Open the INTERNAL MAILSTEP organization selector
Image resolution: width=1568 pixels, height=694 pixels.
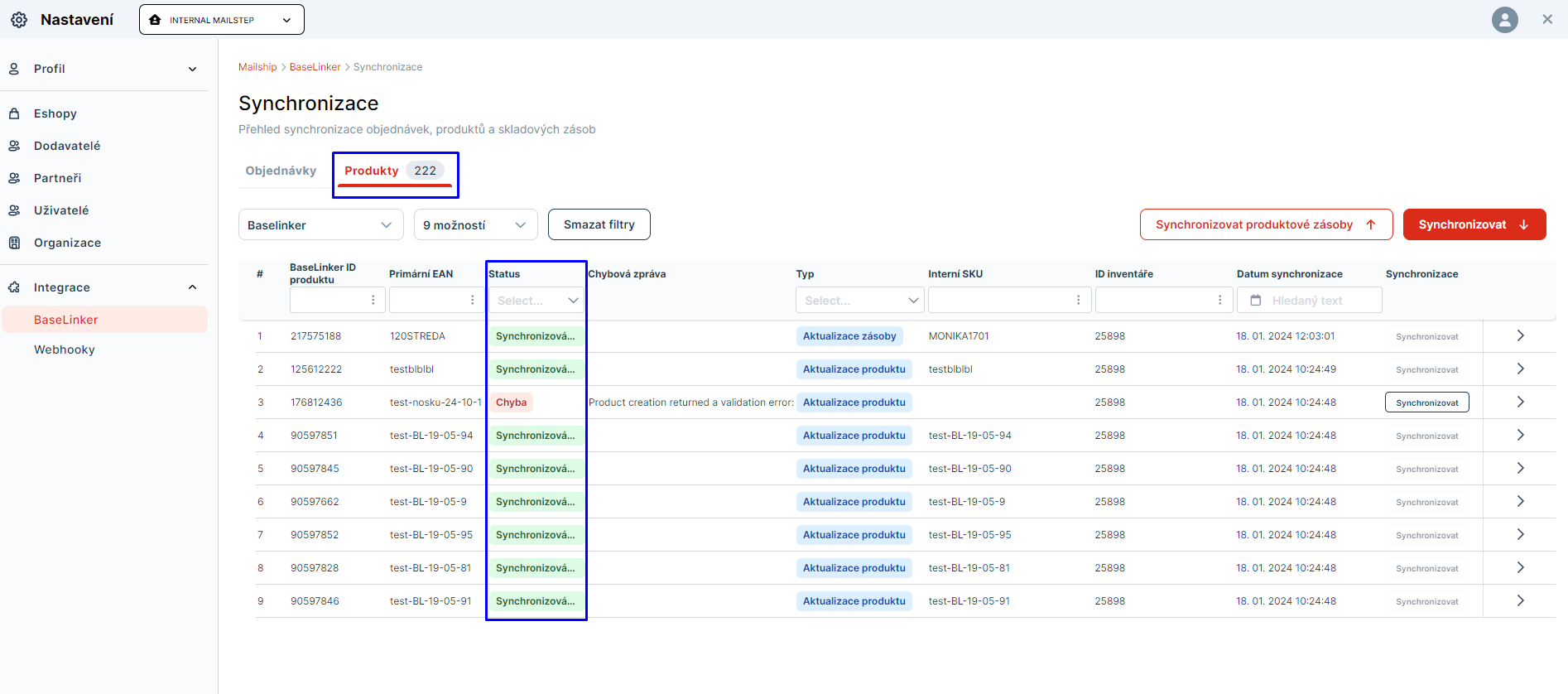point(222,20)
